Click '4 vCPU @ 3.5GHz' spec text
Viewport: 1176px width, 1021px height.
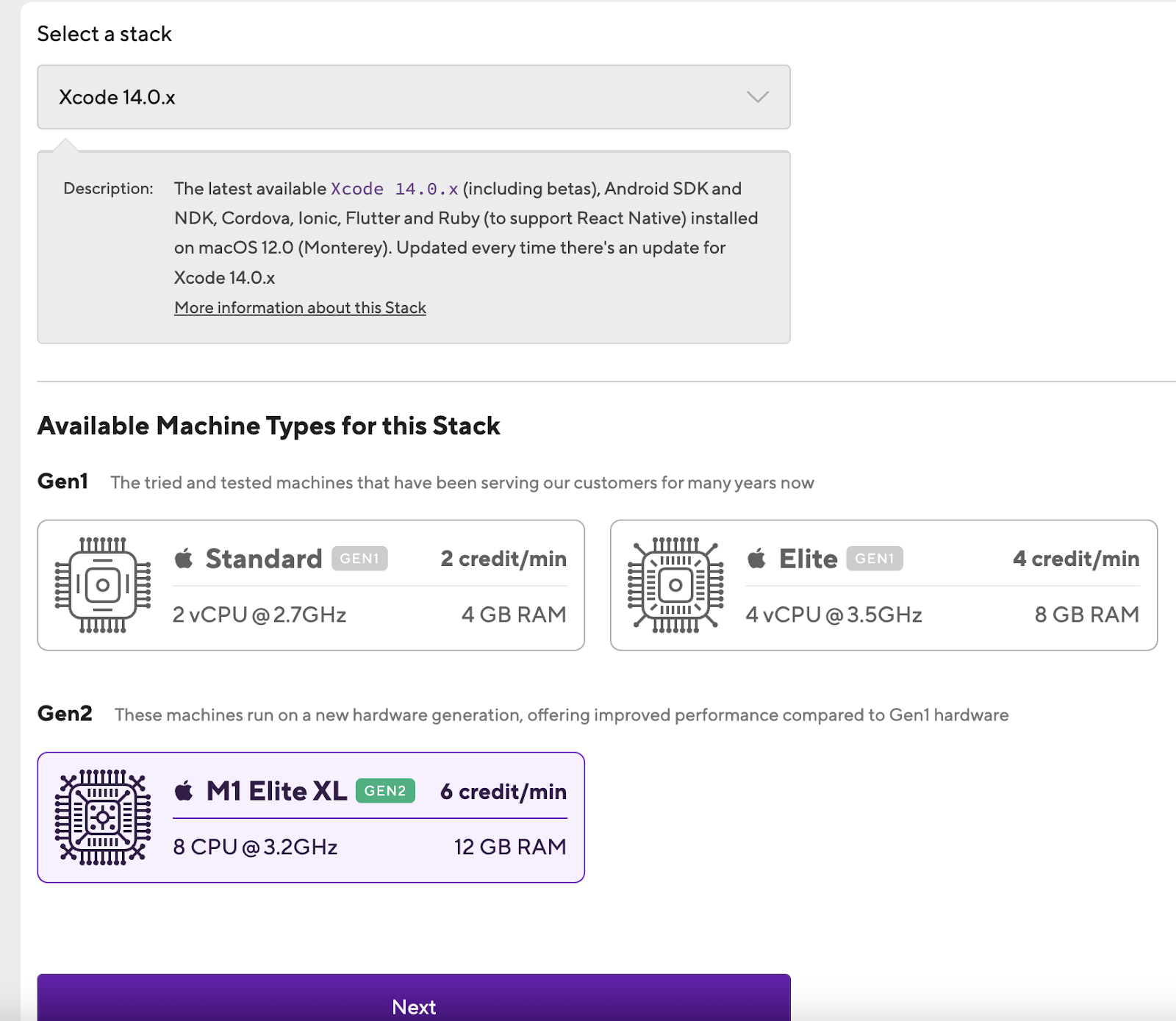point(833,615)
